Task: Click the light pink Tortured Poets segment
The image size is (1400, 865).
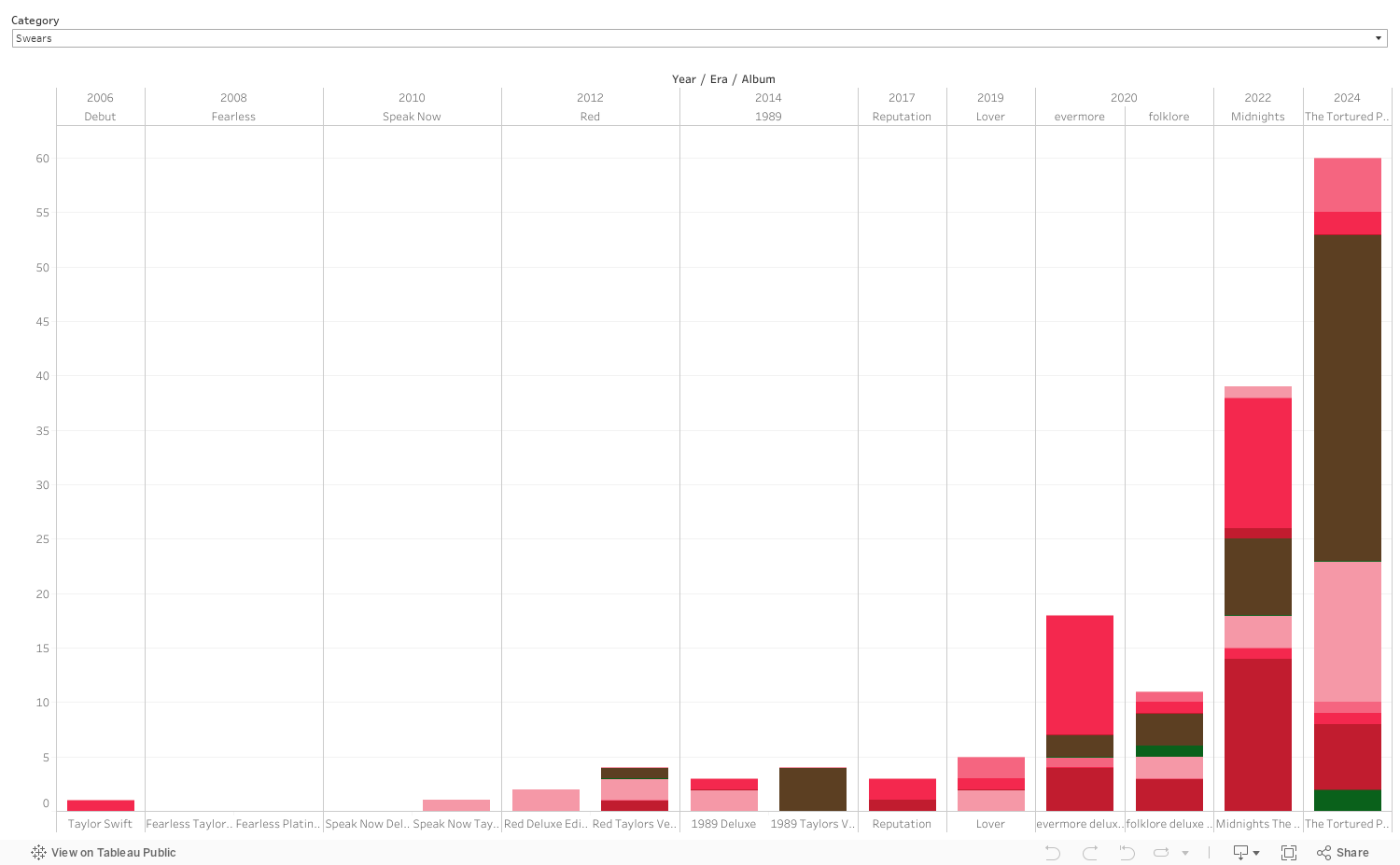Action: tap(1347, 632)
